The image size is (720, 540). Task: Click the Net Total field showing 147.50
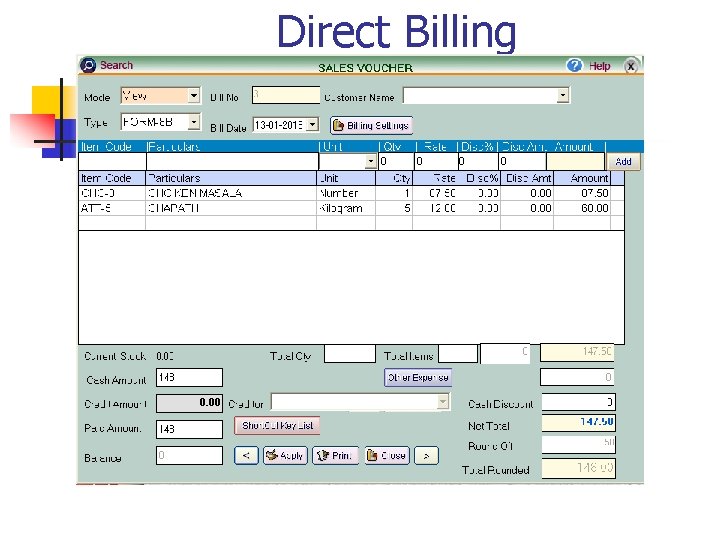click(x=578, y=422)
